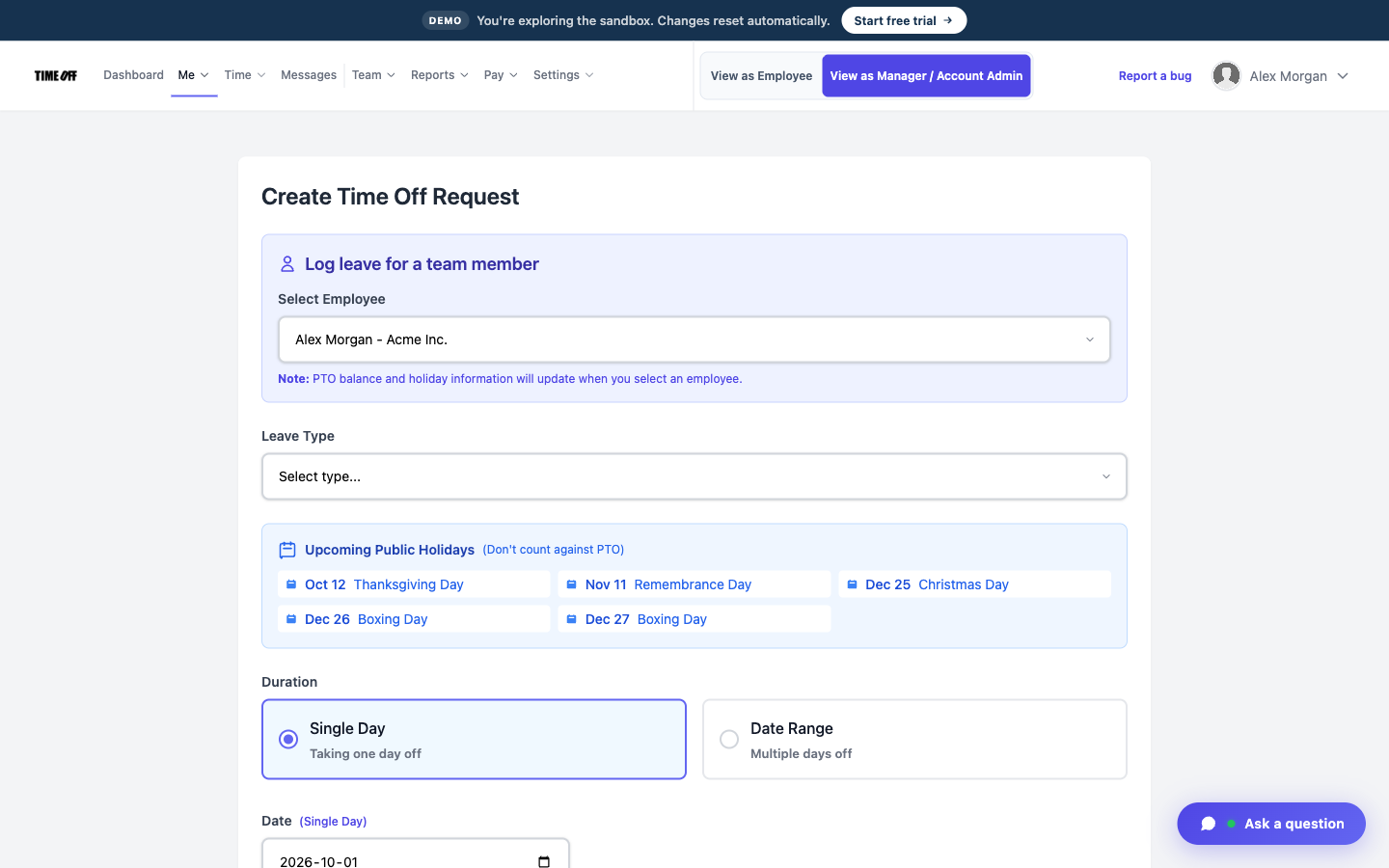This screenshot has height=868, width=1389.
Task: Click the Dec 26 Boxing Day entry
Action: [414, 619]
